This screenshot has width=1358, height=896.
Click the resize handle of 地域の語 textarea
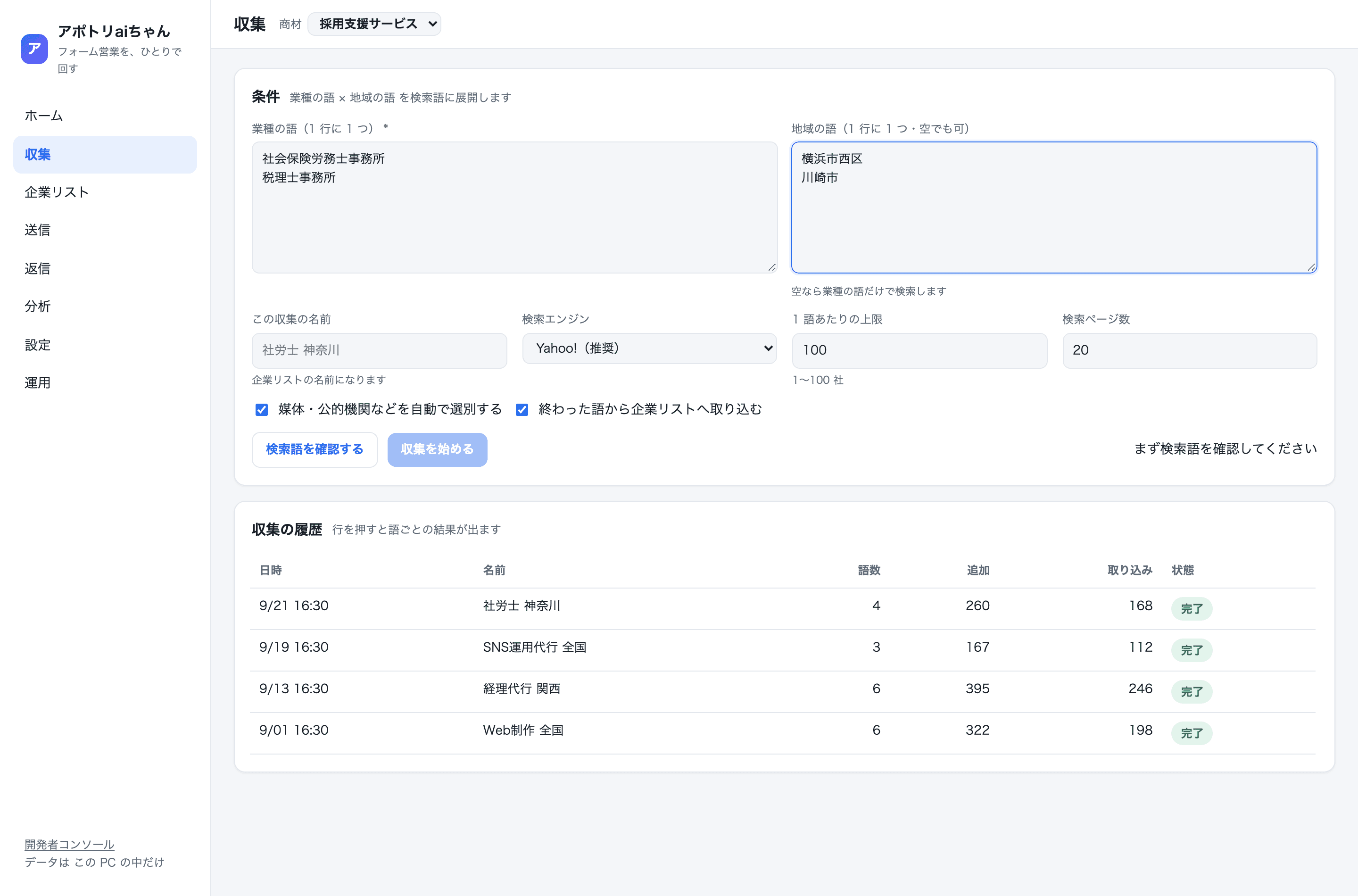(x=1312, y=267)
